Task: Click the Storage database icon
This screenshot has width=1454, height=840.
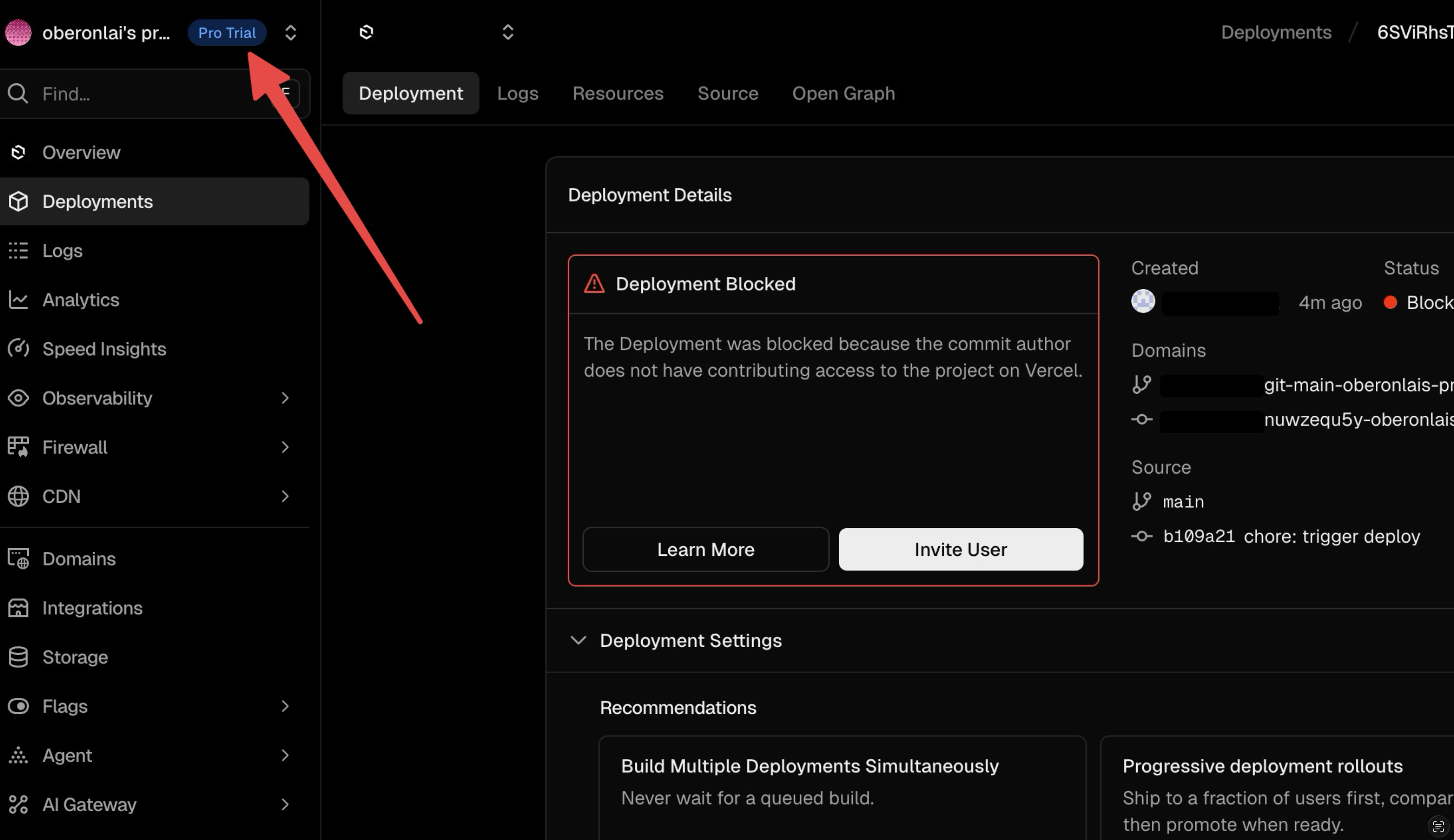Action: point(18,657)
